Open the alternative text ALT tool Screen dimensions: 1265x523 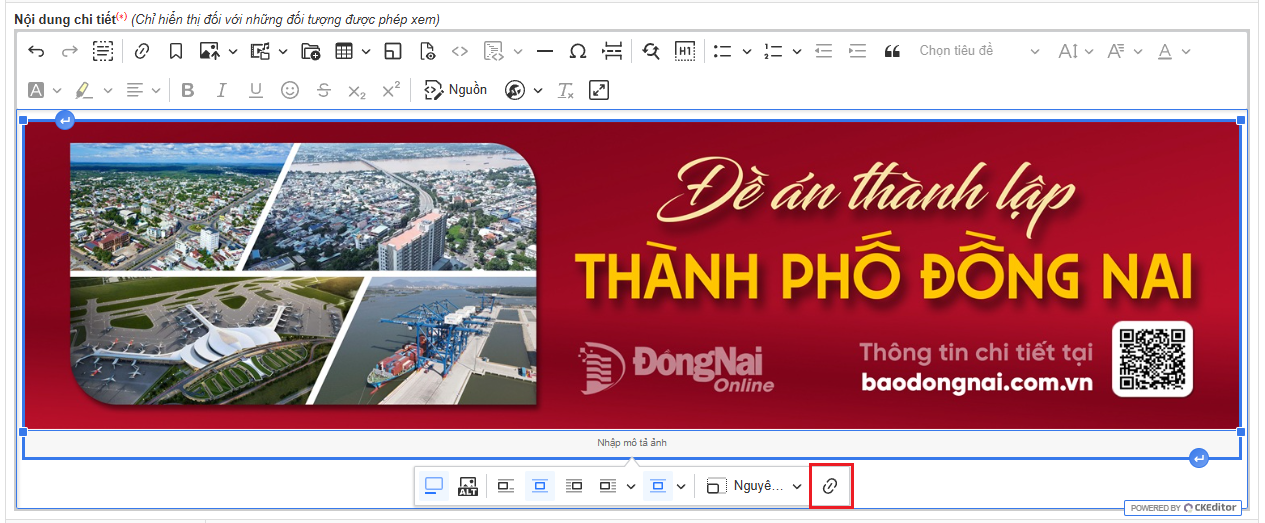[467, 486]
